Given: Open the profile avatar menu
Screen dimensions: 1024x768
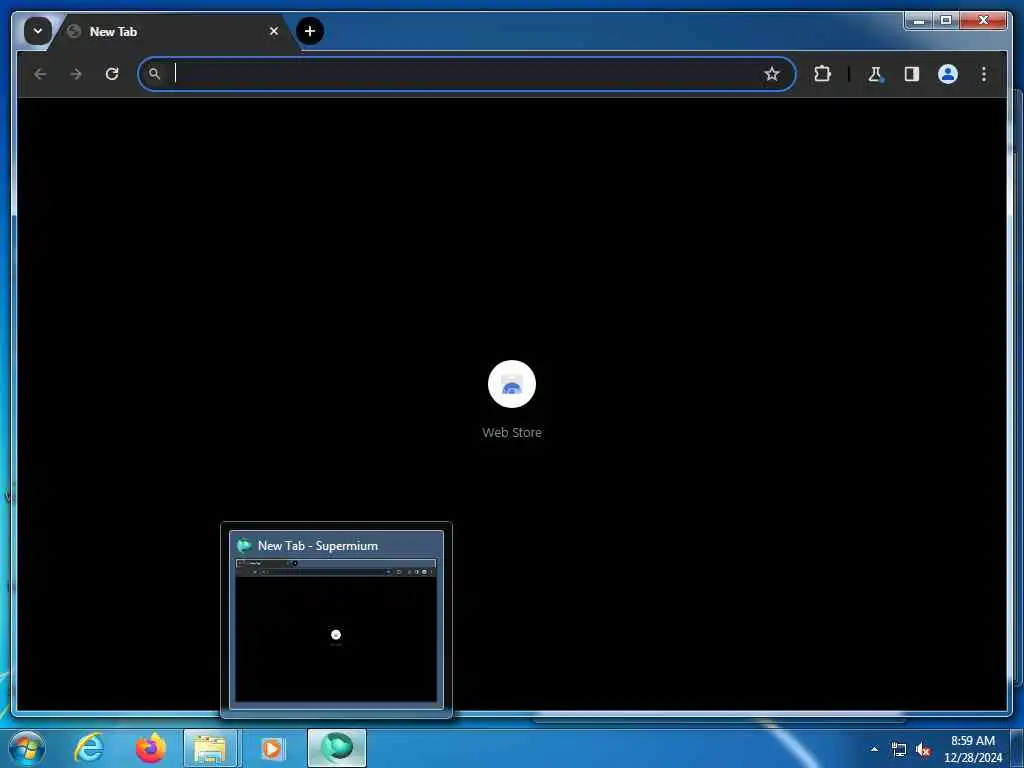Looking at the screenshot, I should pos(948,74).
